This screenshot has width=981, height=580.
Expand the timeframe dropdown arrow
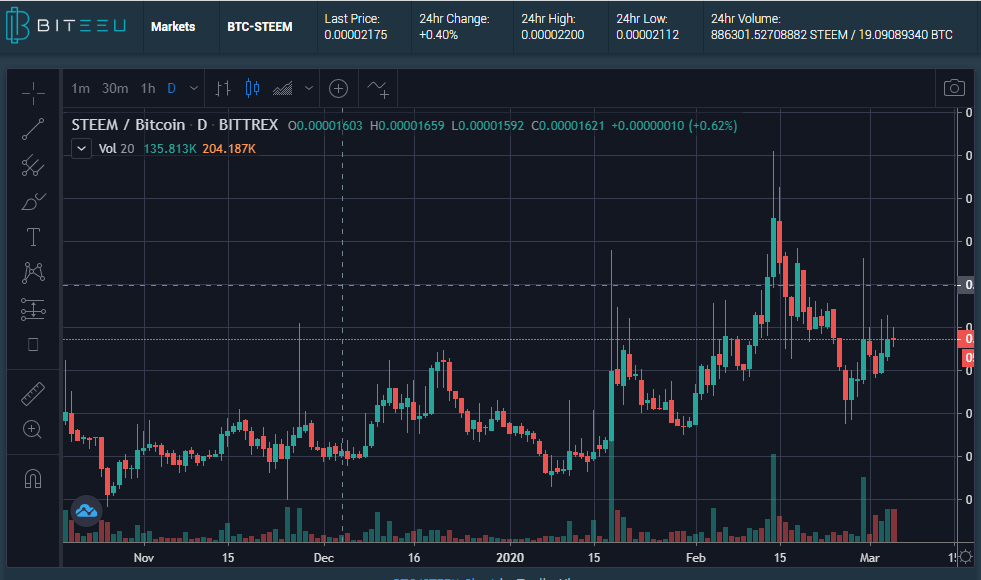(x=194, y=88)
